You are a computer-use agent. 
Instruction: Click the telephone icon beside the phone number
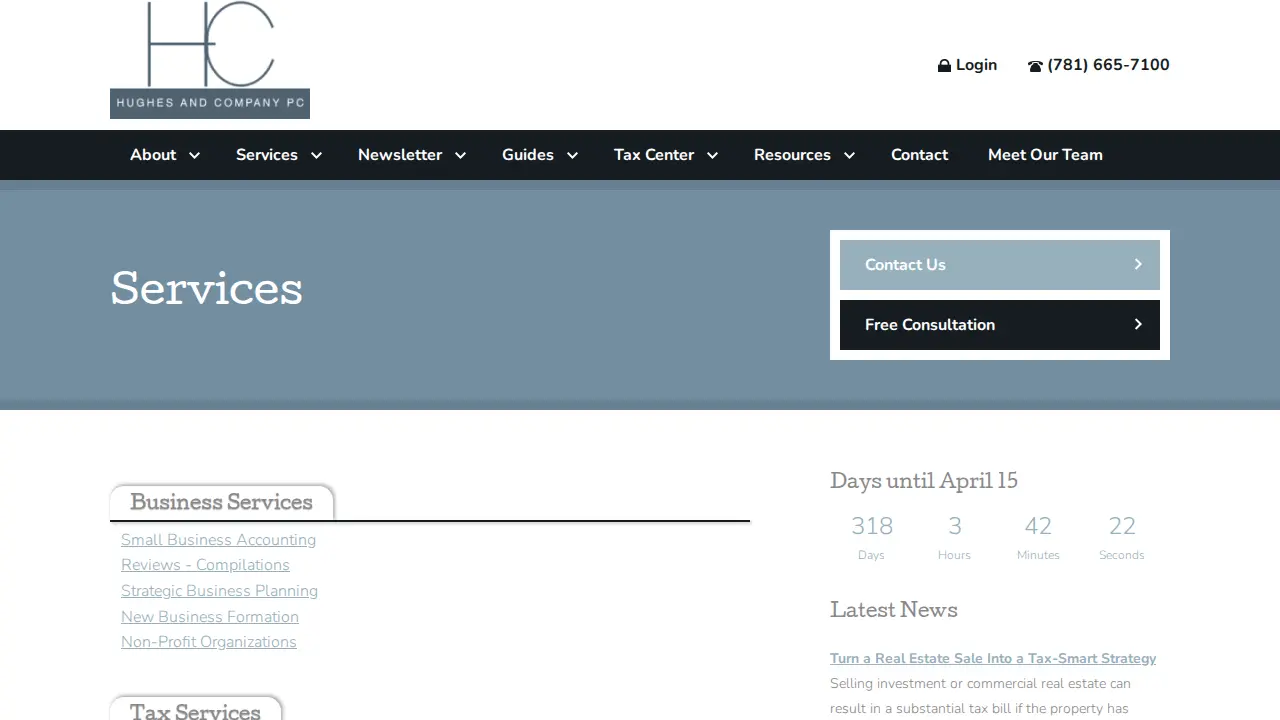click(x=1035, y=66)
